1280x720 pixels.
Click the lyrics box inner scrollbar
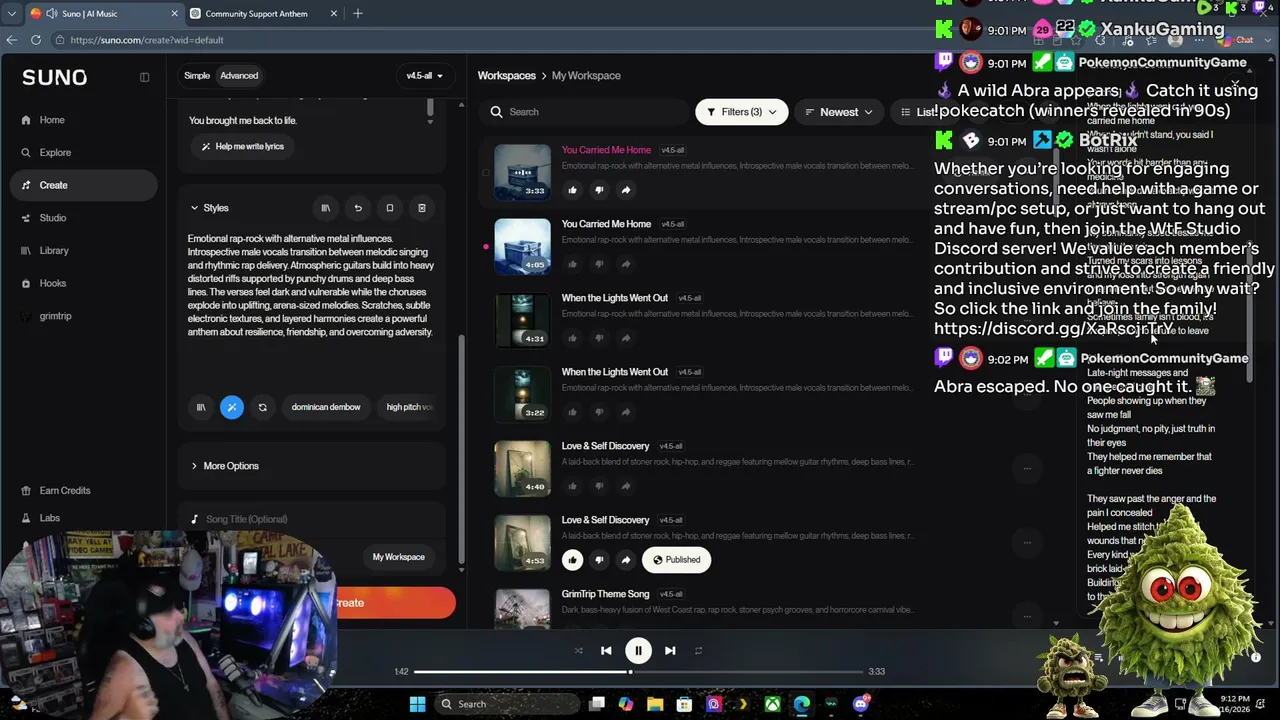[x=430, y=107]
